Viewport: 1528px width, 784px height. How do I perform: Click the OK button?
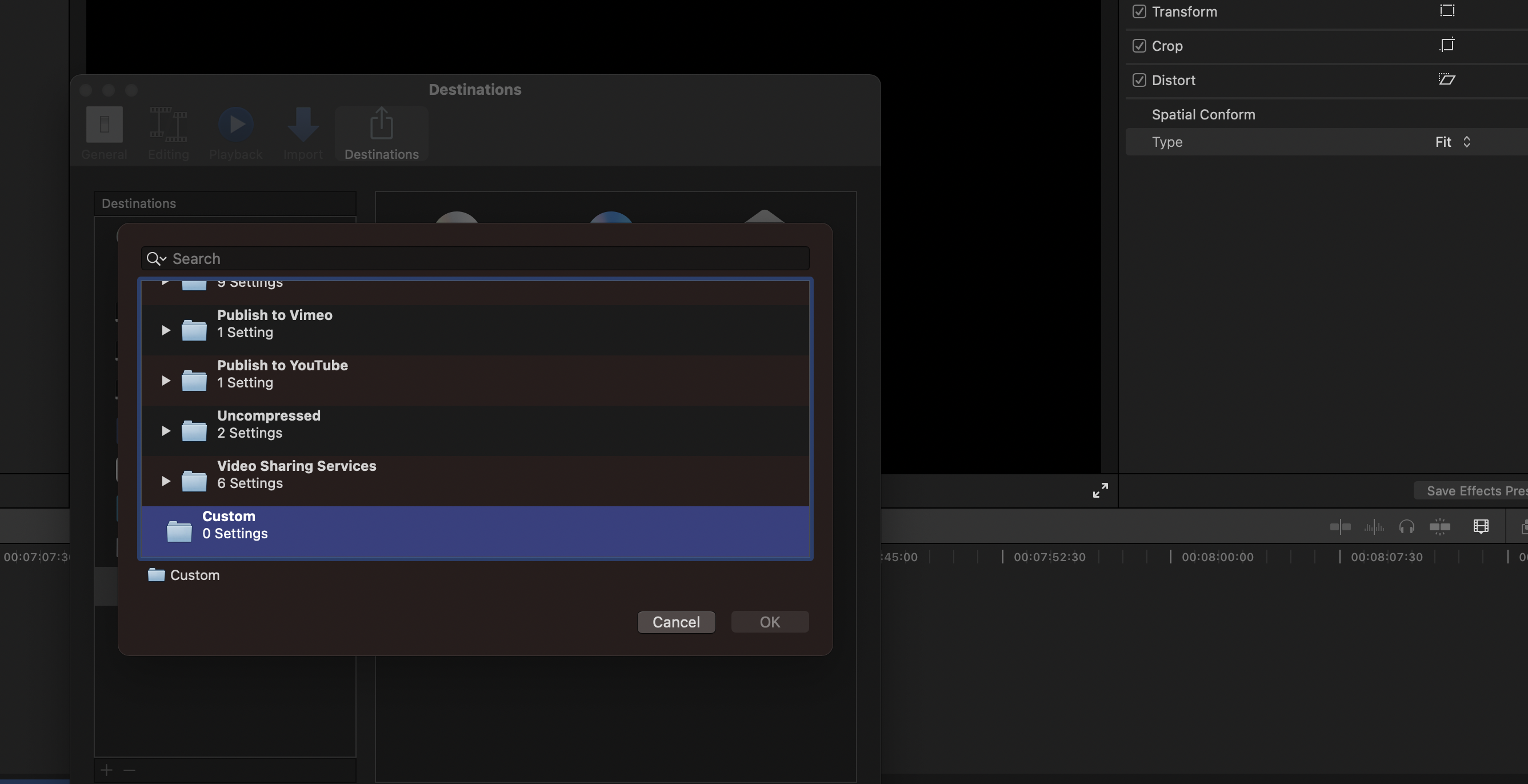769,622
